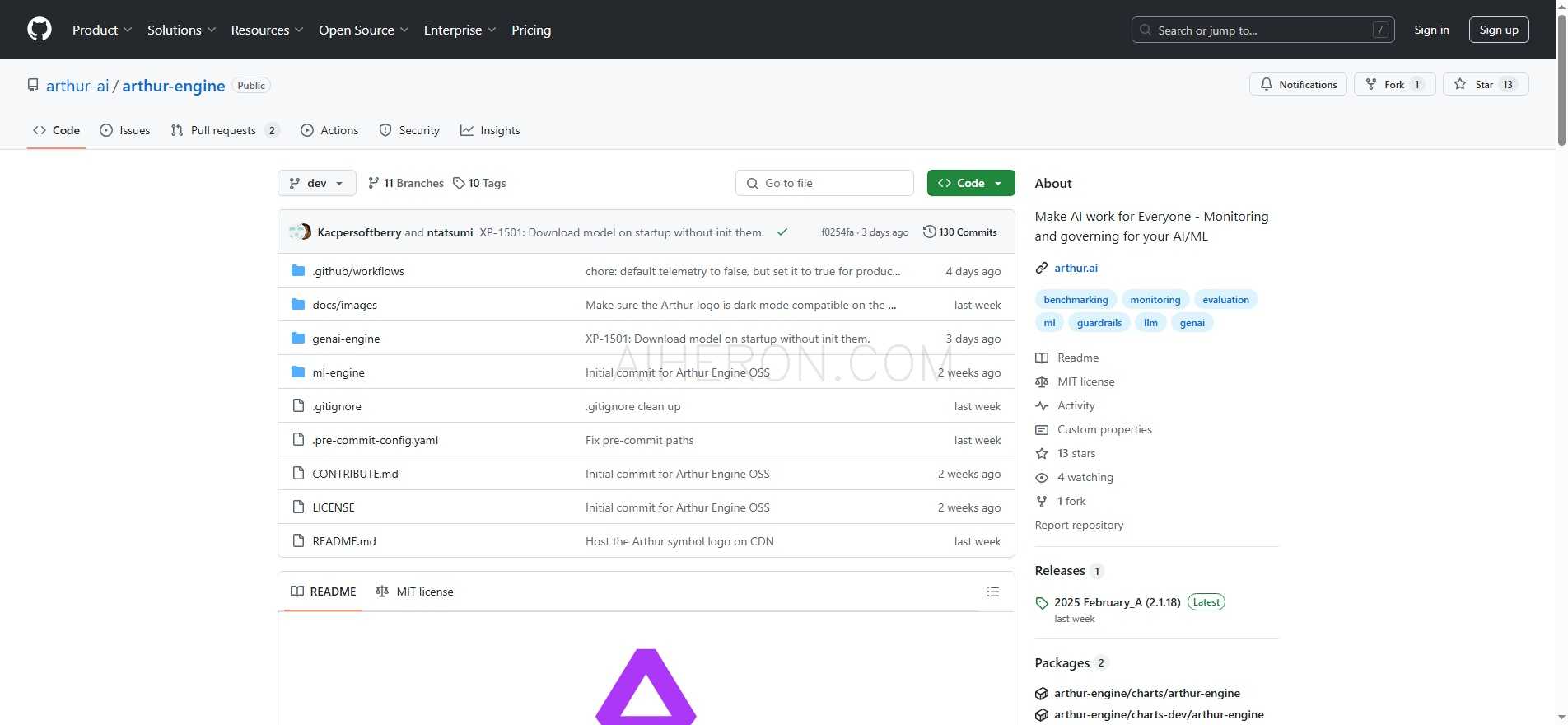Open the arthur.ai website link
The image size is (1568, 725).
click(x=1076, y=268)
